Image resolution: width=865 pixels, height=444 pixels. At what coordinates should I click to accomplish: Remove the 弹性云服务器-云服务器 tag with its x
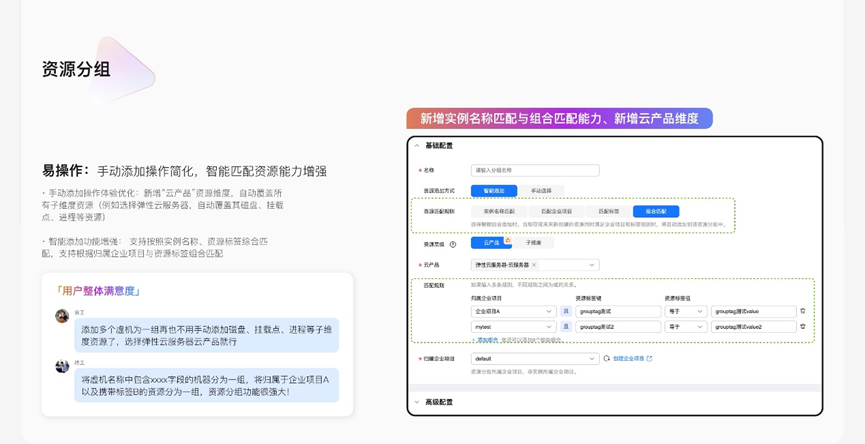click(x=534, y=265)
